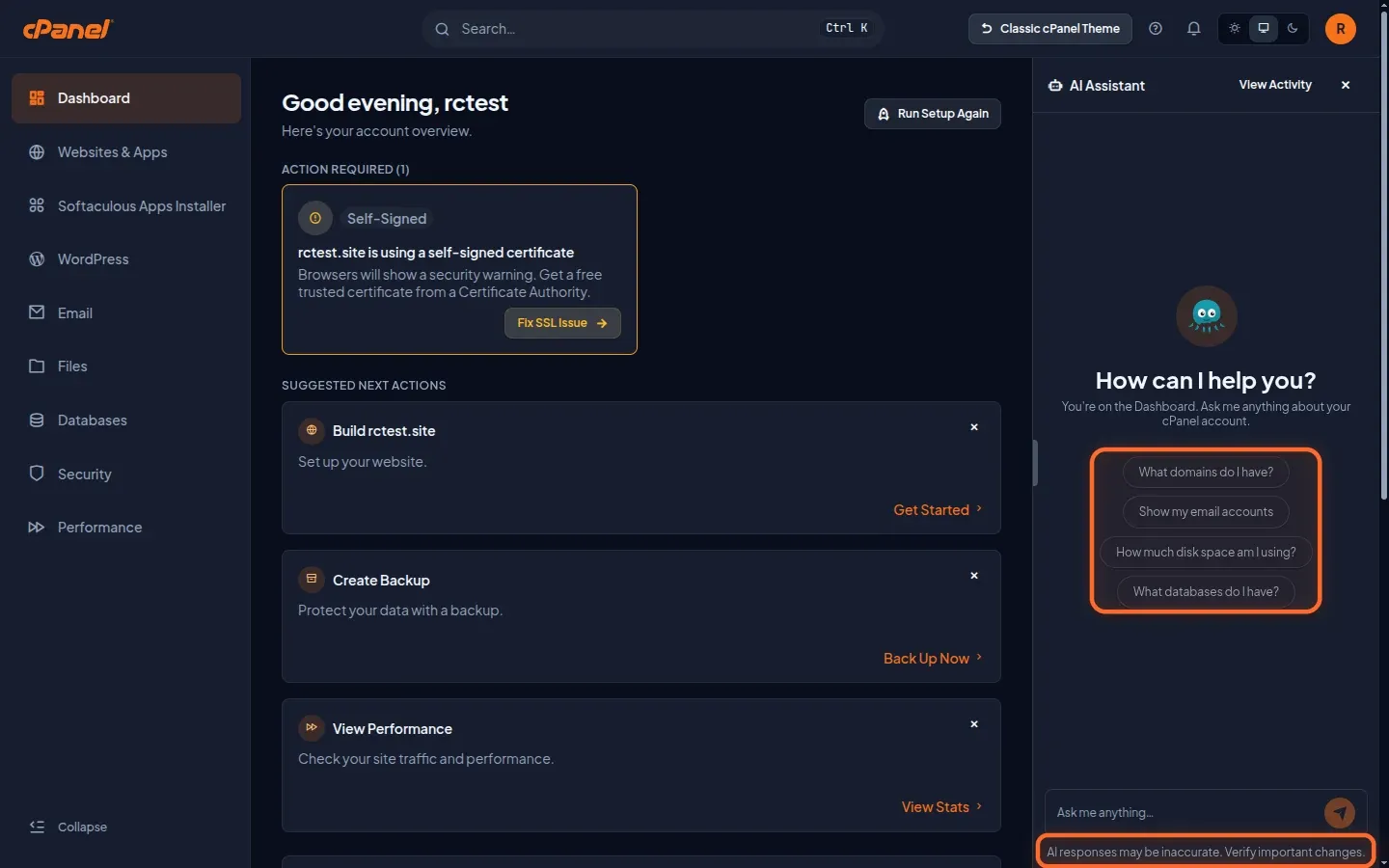Click Get Started link
Image resolution: width=1389 pixels, height=868 pixels.
coord(938,510)
